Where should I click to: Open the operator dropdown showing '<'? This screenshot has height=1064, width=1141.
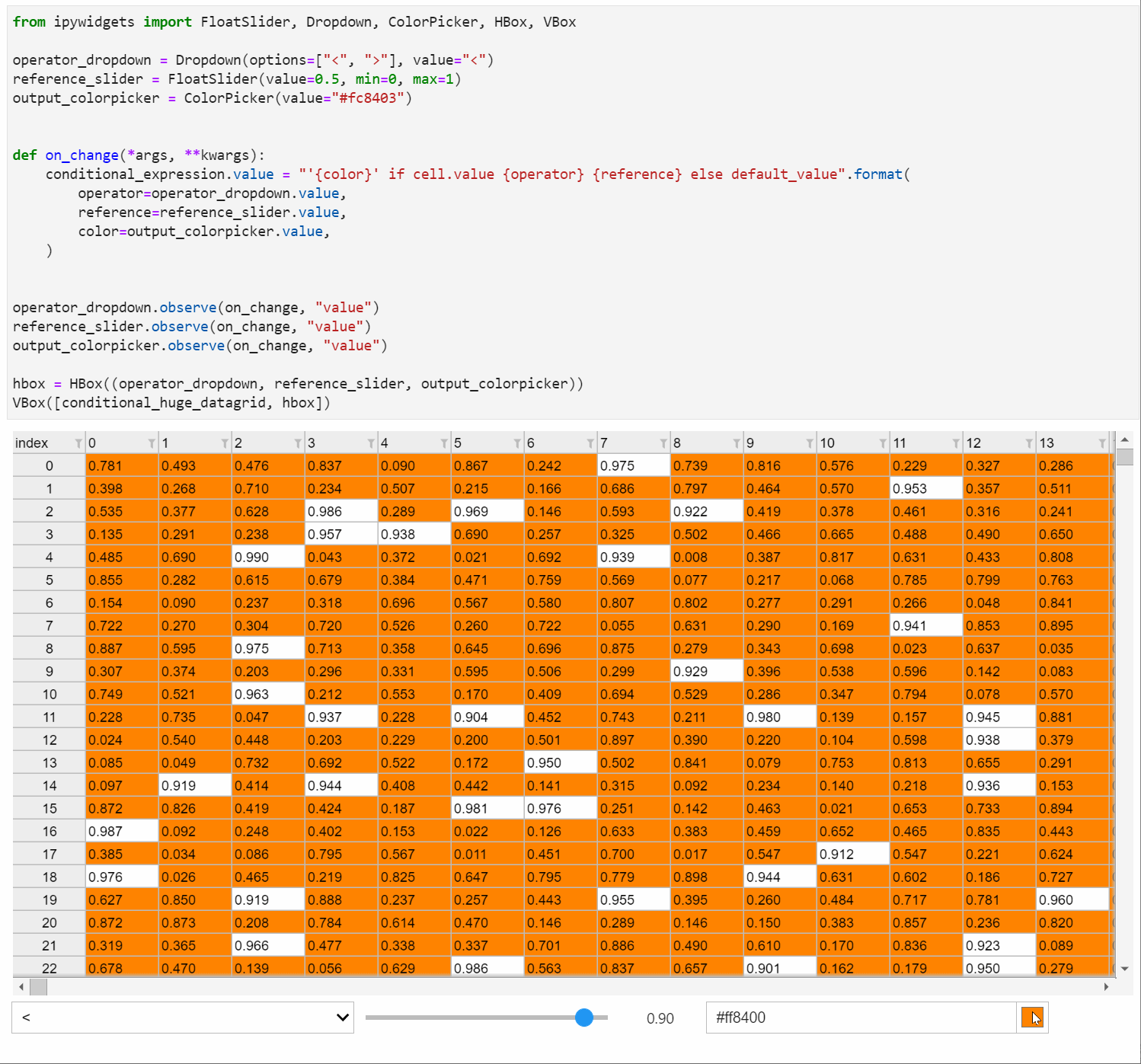coord(183,1018)
